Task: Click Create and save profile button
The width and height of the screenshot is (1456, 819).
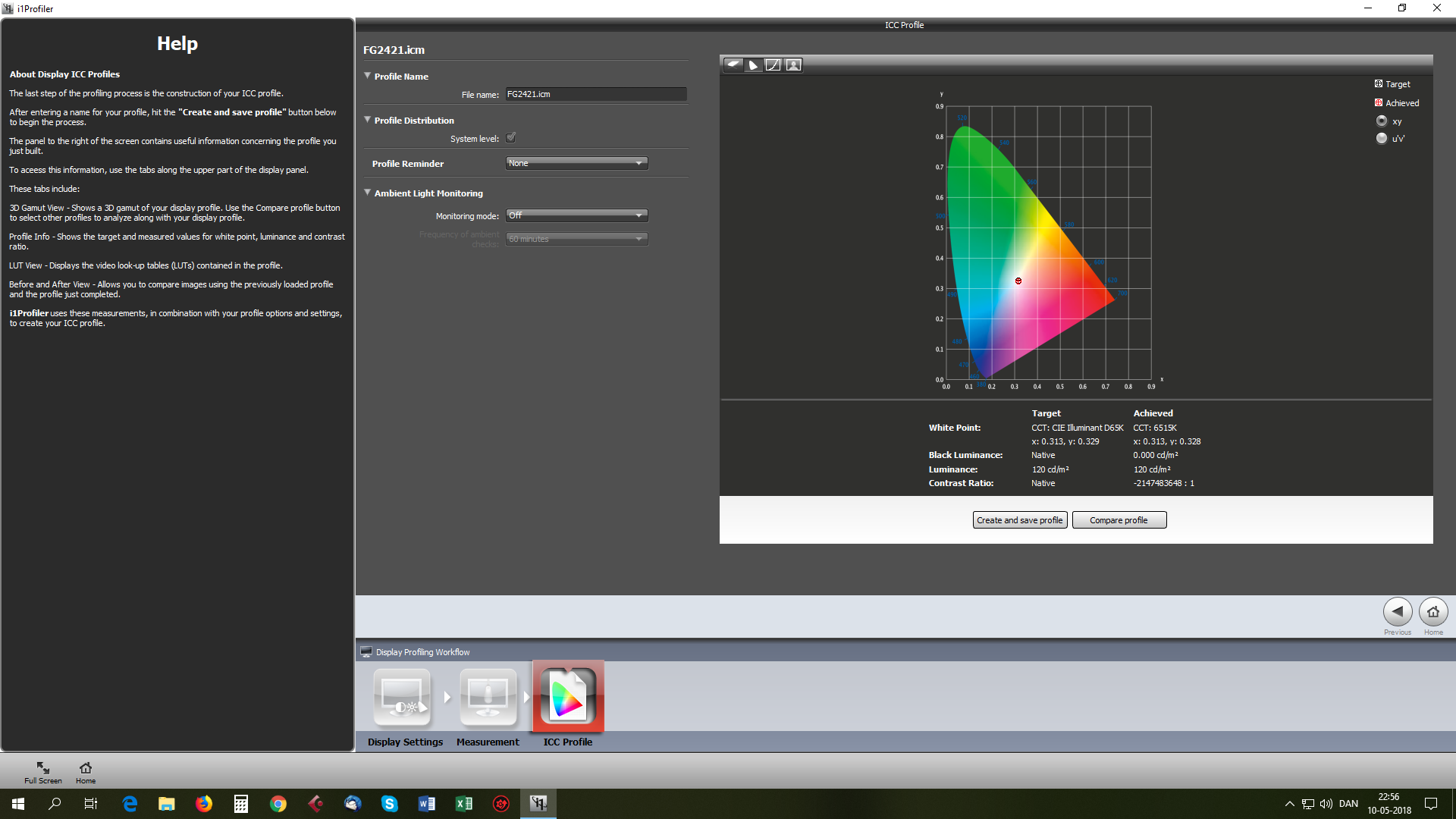Action: 1019,520
